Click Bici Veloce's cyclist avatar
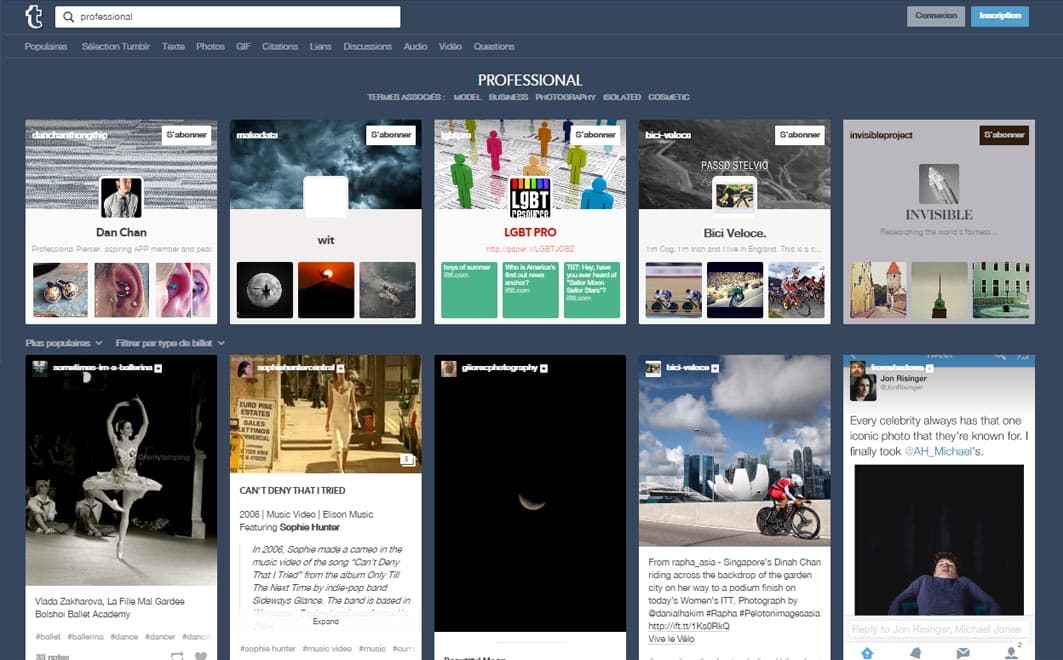This screenshot has height=660, width=1063. click(x=734, y=197)
